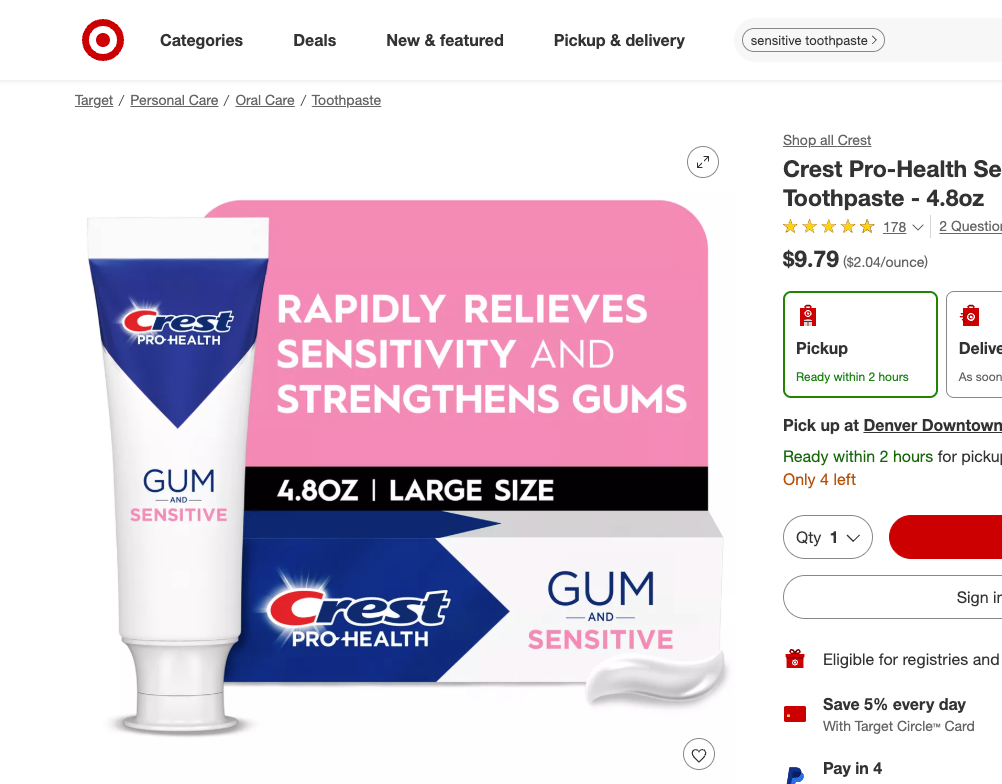
Task: Expand the product image to fullscreen
Action: 702,162
